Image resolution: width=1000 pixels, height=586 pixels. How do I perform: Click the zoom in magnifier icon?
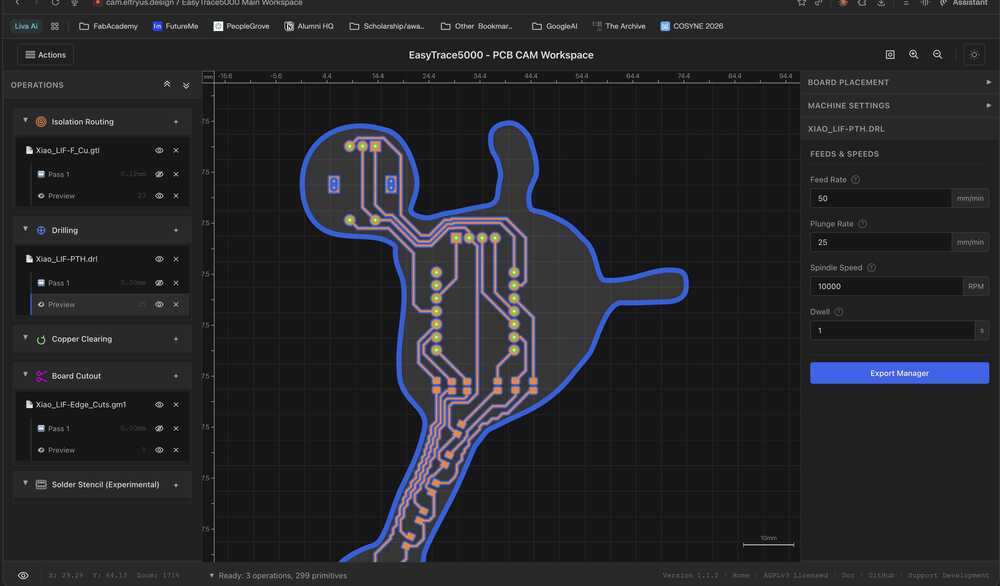click(x=913, y=55)
